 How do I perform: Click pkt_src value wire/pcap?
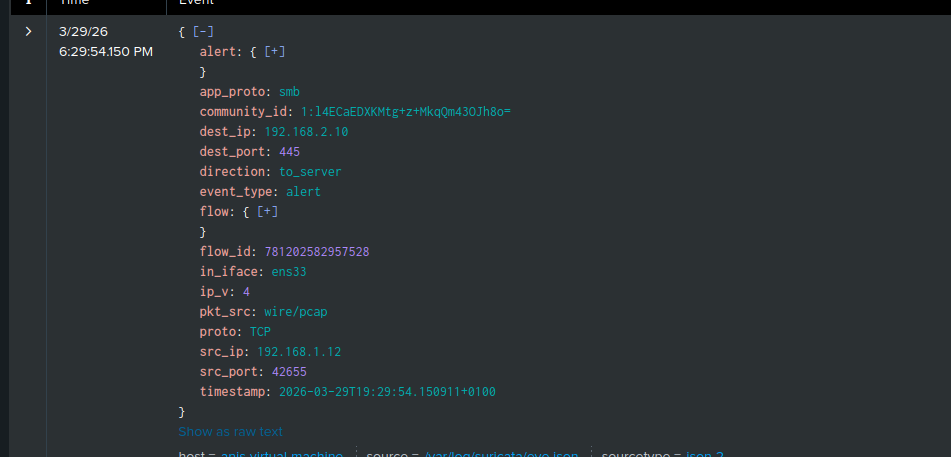296,312
